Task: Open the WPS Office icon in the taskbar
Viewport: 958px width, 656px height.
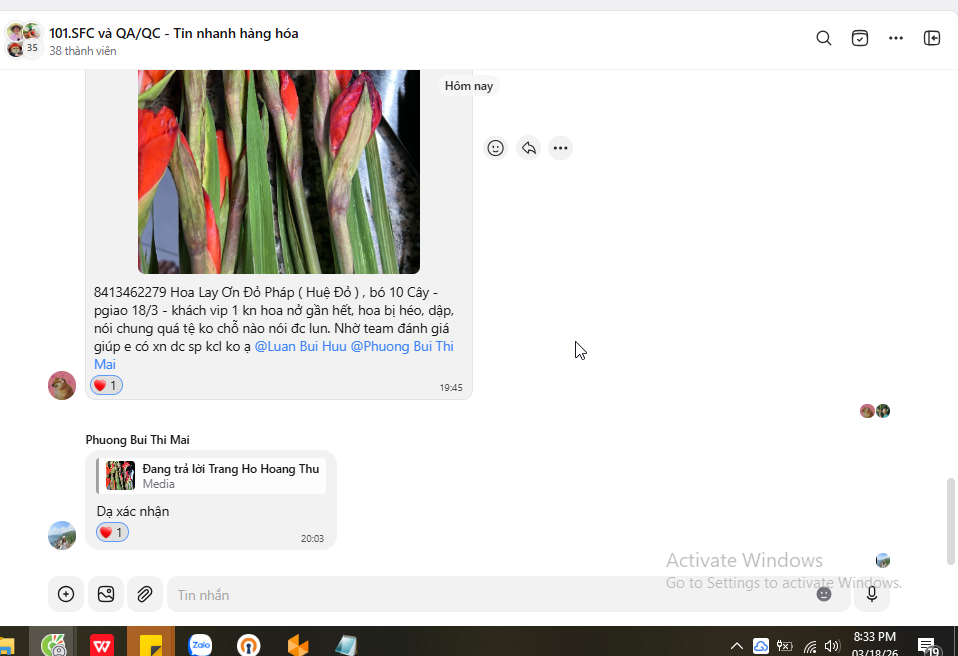Action: tap(102, 645)
